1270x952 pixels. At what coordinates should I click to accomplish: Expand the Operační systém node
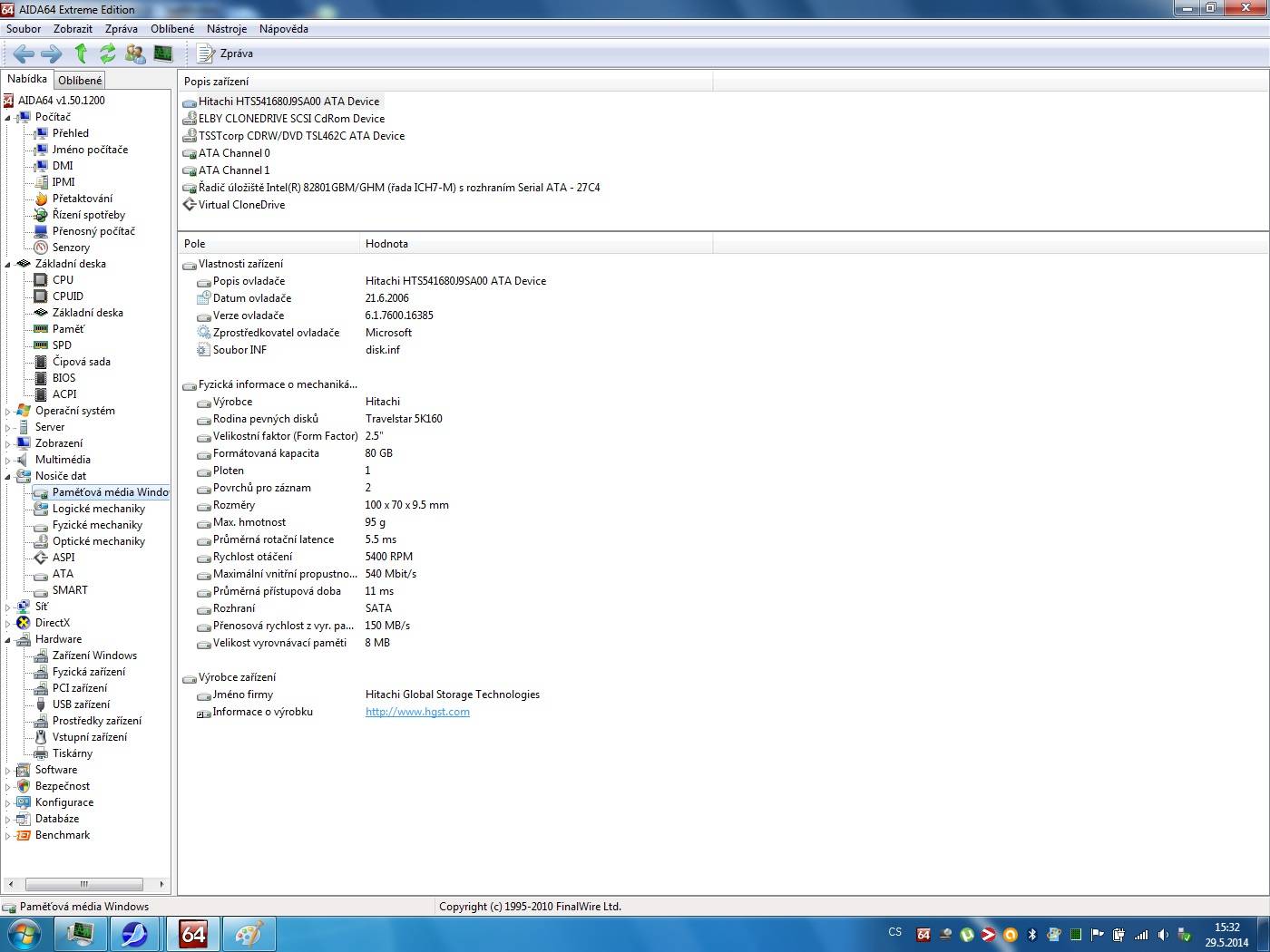[x=8, y=411]
